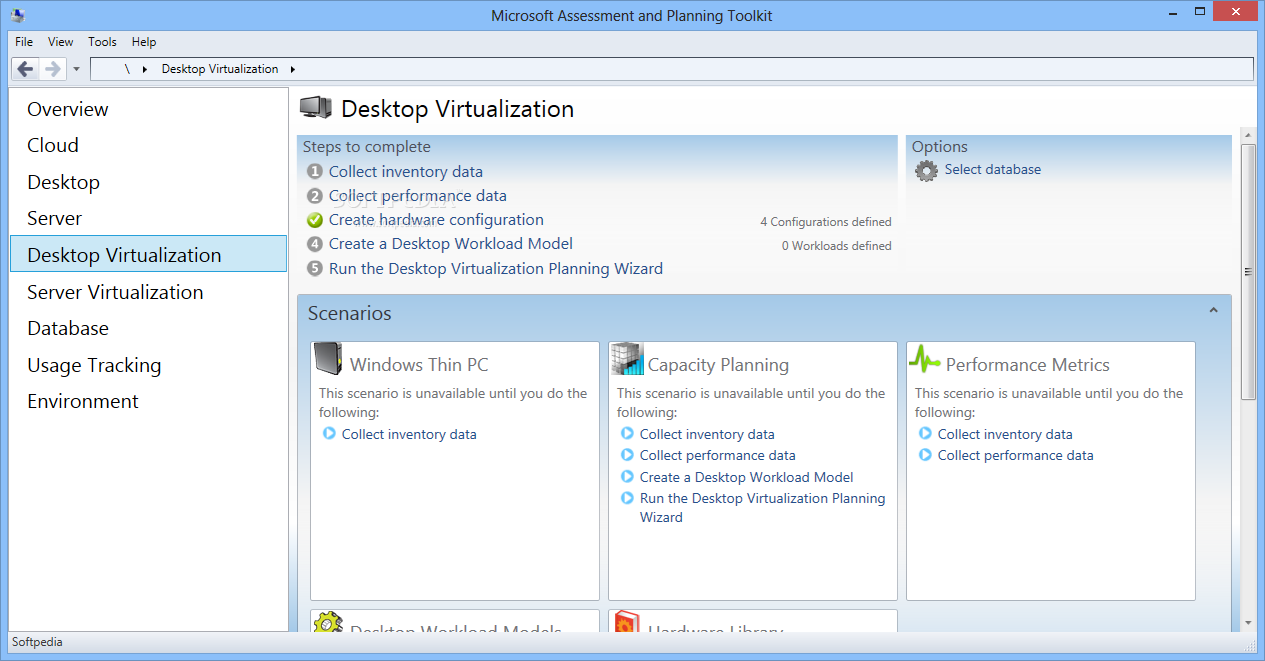Click the Hardware Library red icon
1265x661 pixels.
(x=626, y=622)
